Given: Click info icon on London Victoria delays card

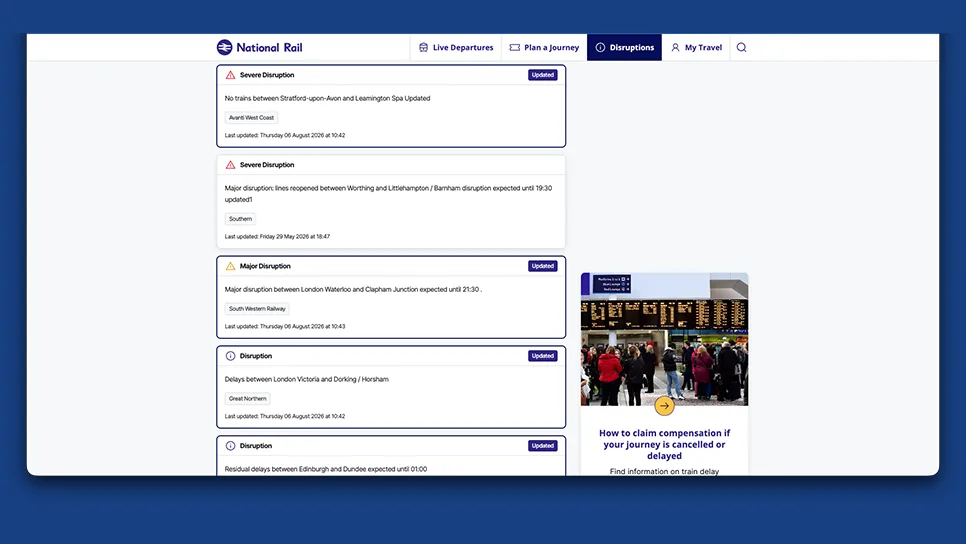Looking at the screenshot, I should (x=230, y=356).
